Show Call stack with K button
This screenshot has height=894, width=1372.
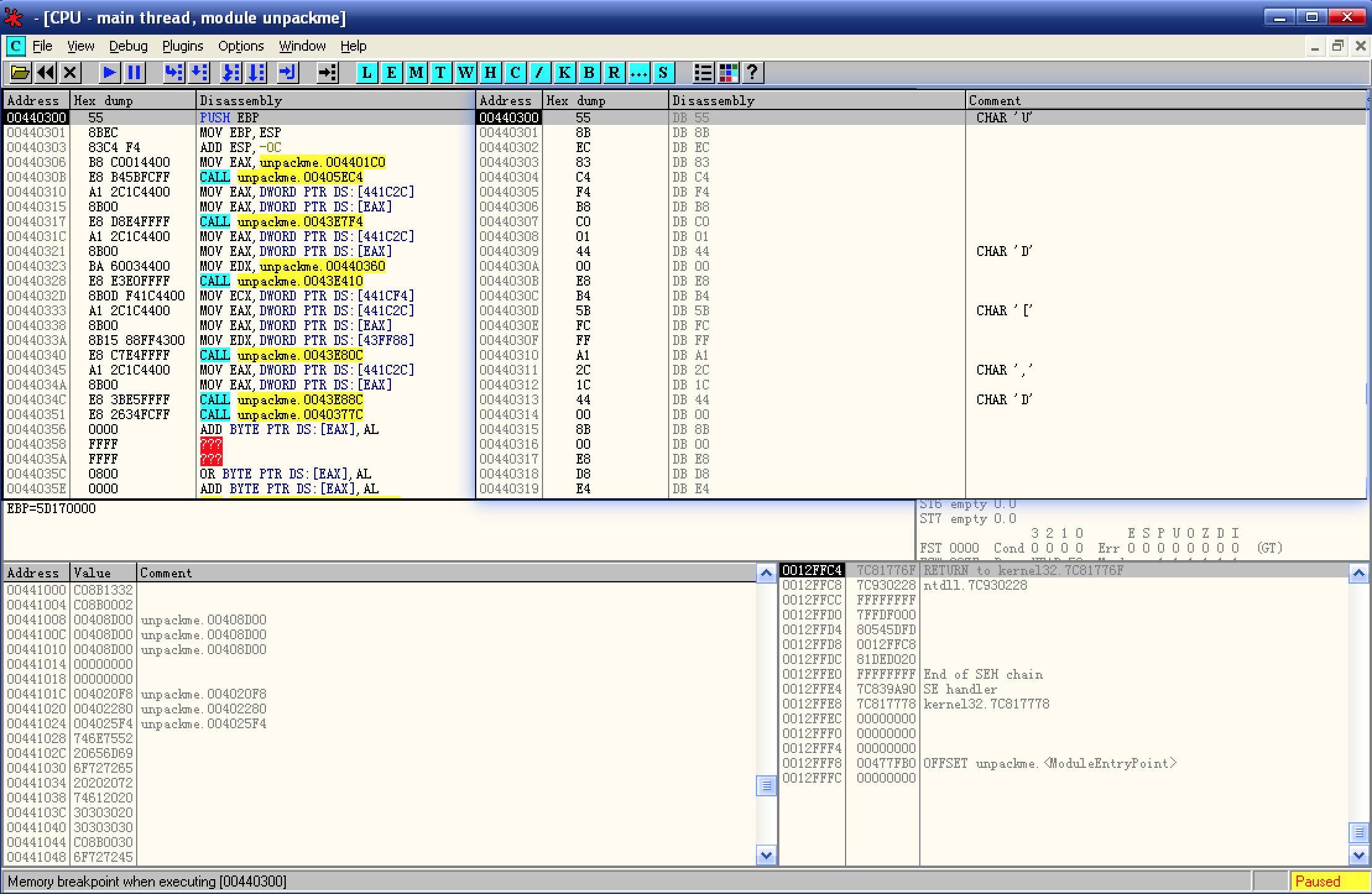pyautogui.click(x=564, y=73)
